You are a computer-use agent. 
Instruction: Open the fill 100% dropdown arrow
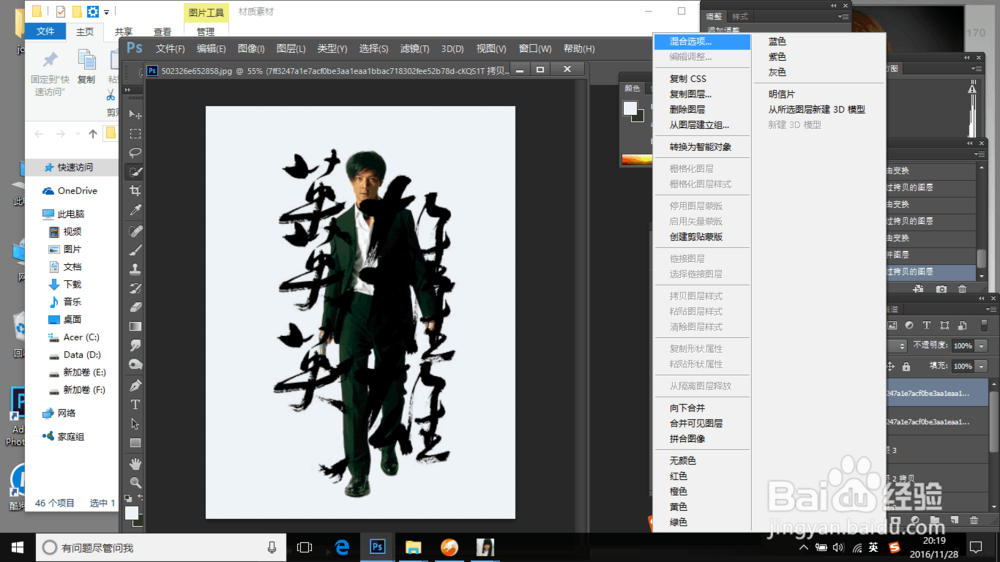[982, 366]
